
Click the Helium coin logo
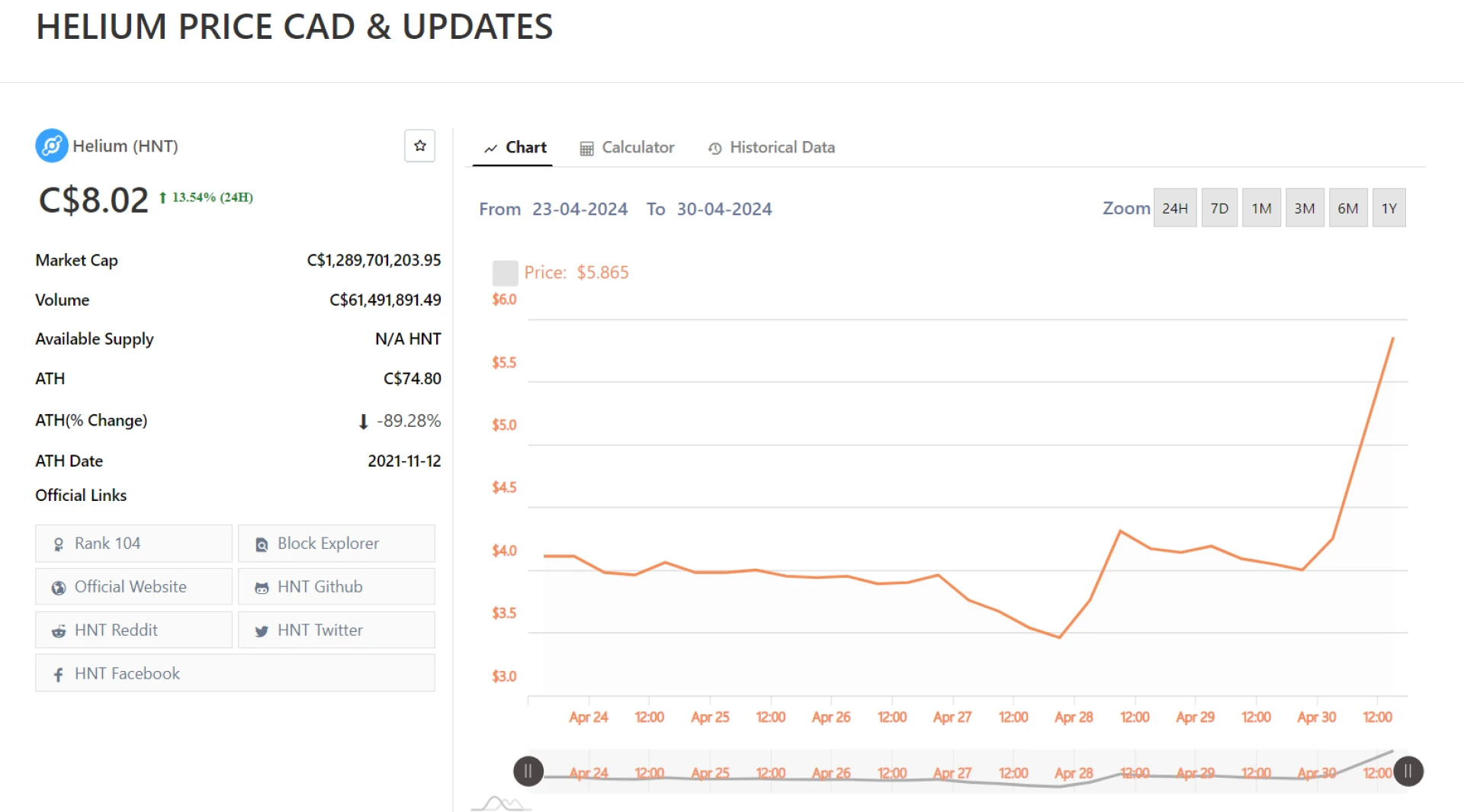pos(52,146)
